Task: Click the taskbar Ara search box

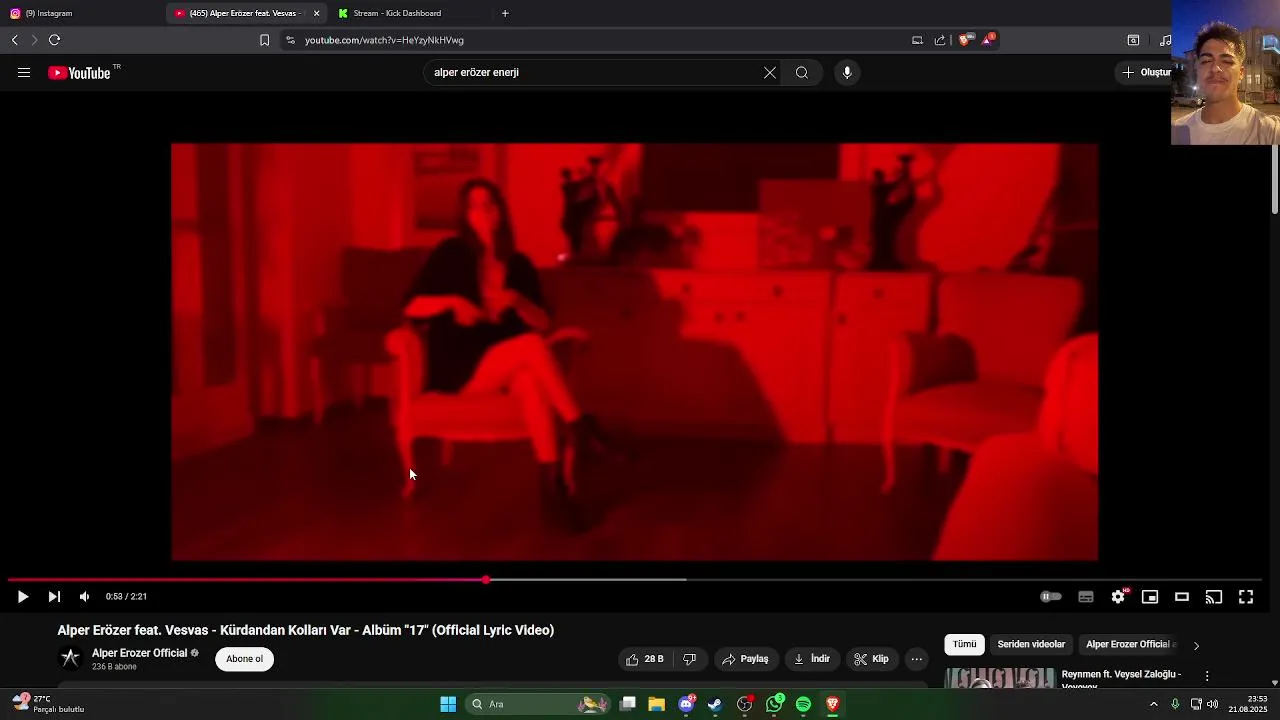Action: tap(540, 704)
